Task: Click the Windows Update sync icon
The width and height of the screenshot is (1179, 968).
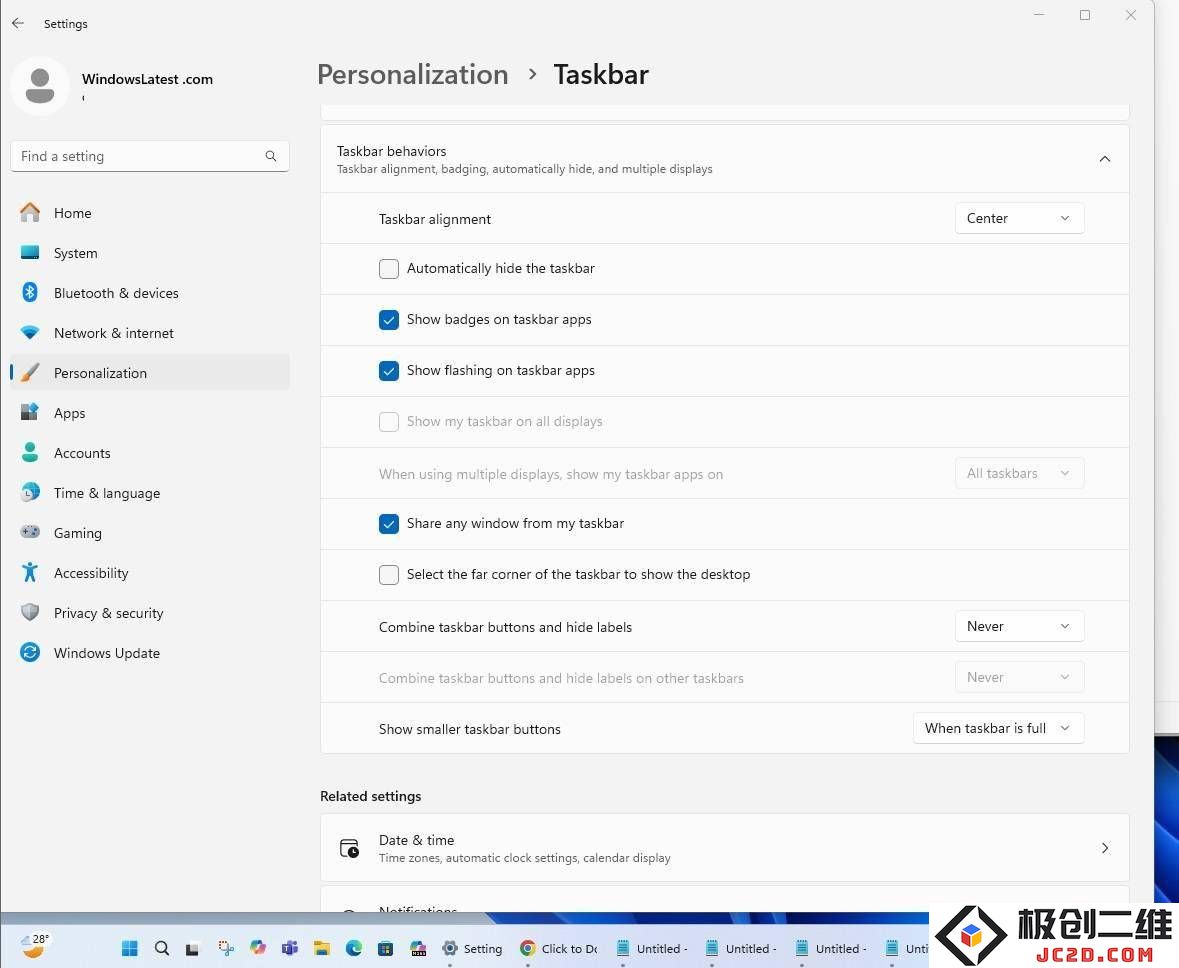Action: pos(30,652)
